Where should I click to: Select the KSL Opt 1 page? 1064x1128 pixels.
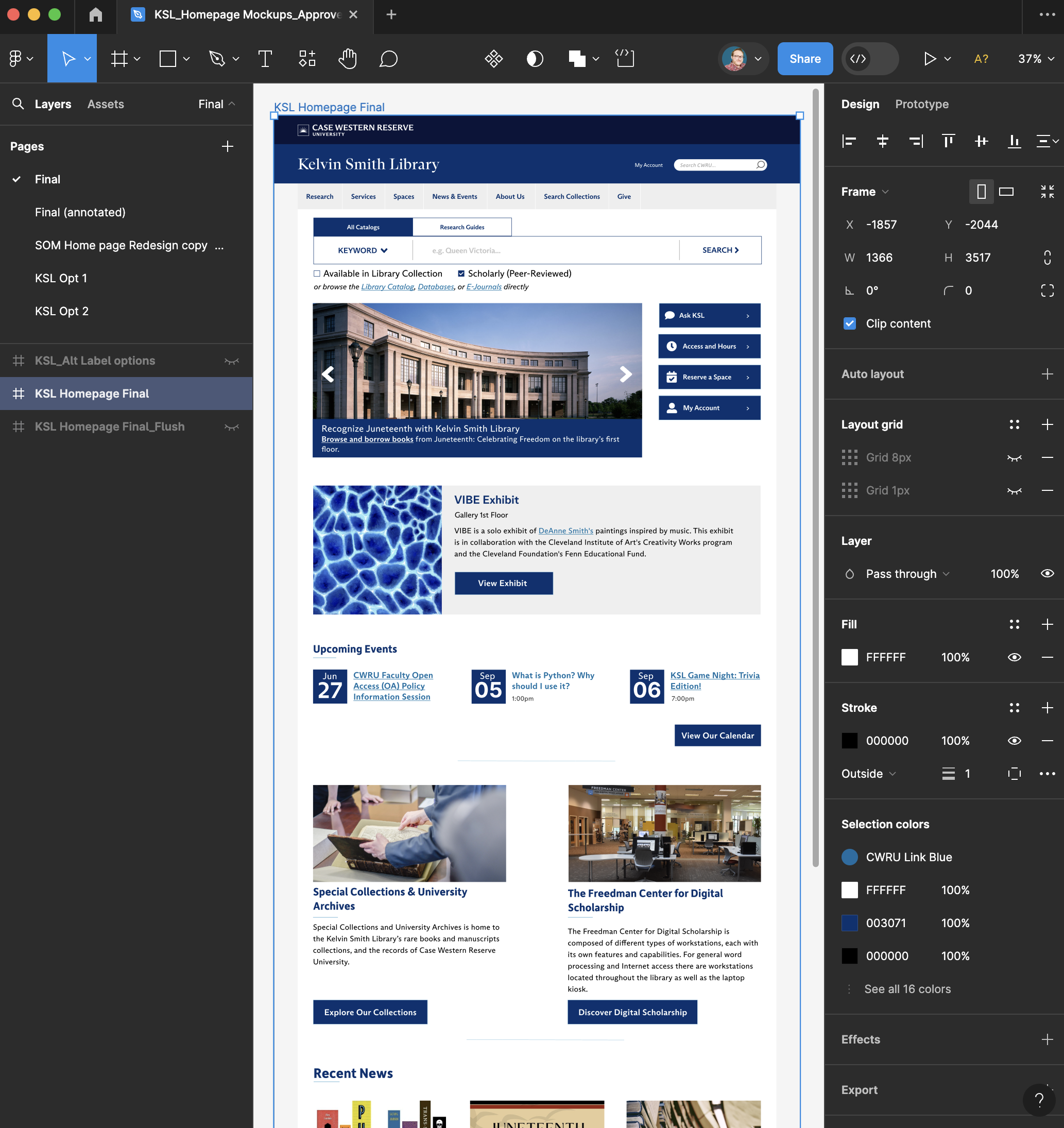[61, 278]
